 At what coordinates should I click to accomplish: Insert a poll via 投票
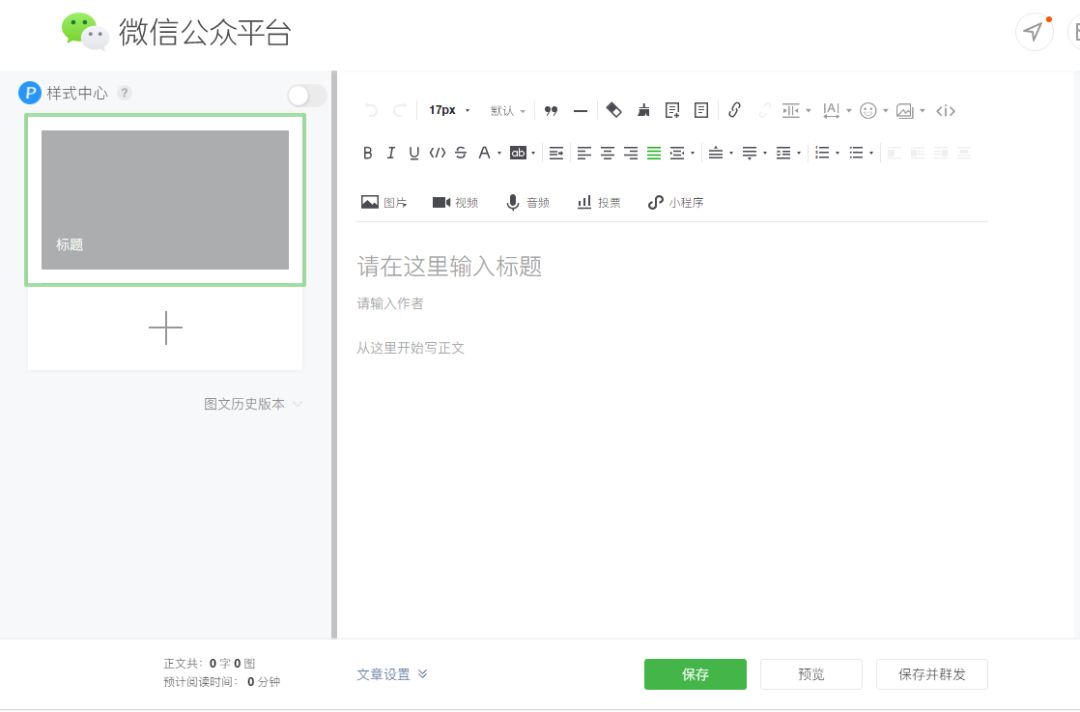coord(599,202)
